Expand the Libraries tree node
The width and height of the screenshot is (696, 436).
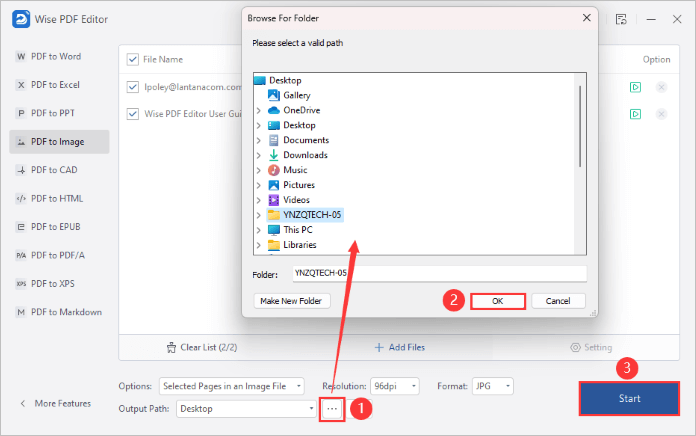pos(259,245)
